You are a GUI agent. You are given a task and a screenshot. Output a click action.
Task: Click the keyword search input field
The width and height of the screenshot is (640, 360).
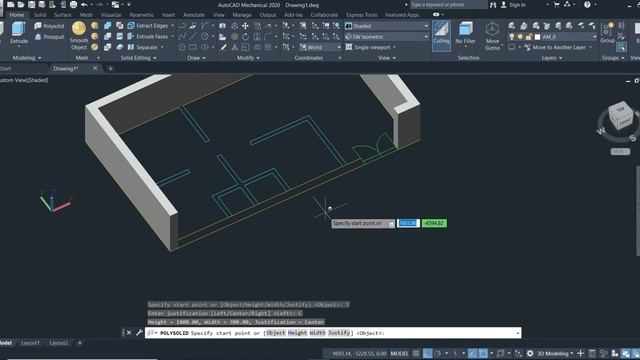448,4
